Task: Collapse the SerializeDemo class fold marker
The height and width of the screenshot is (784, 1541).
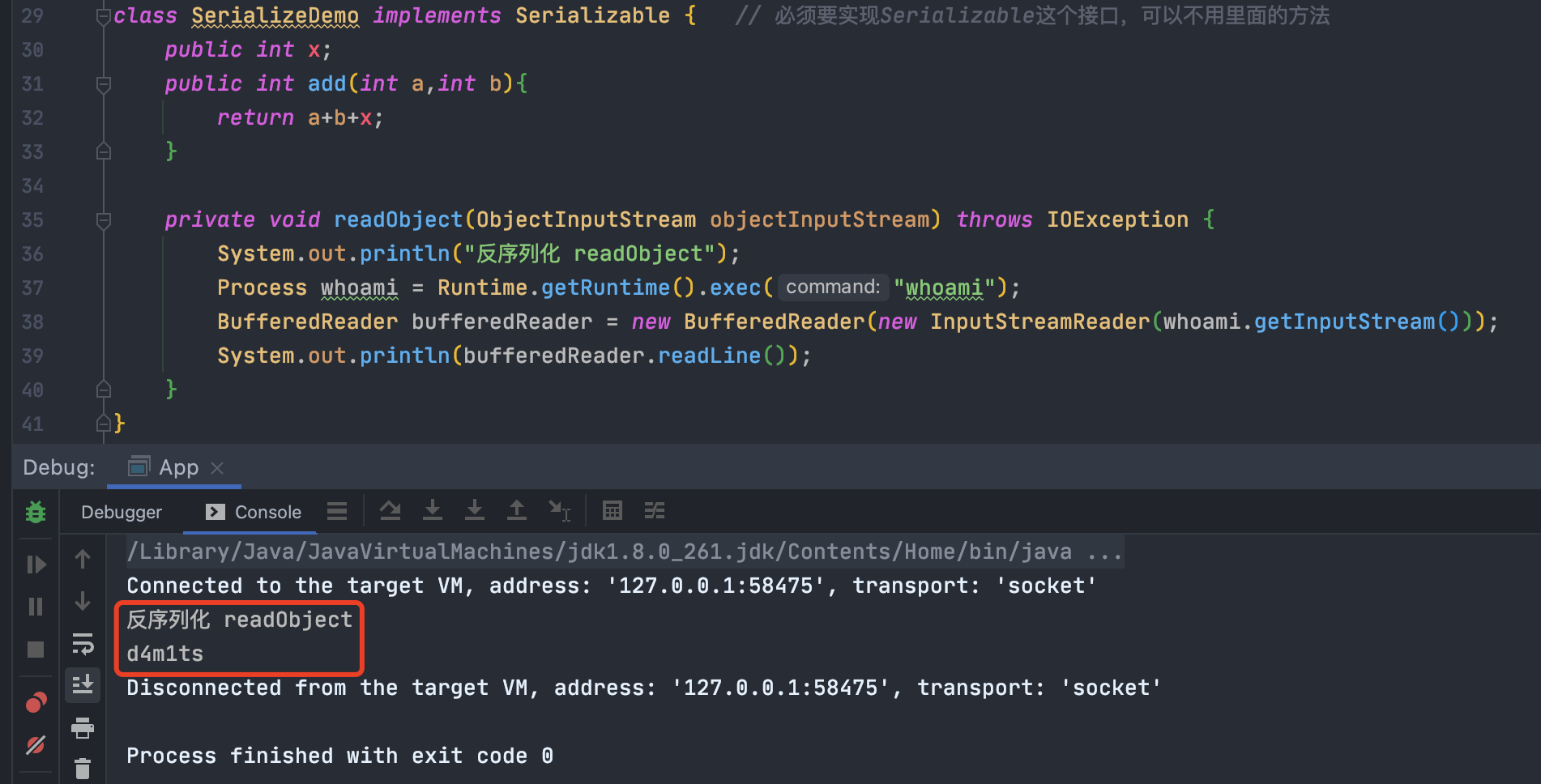Action: pos(103,16)
